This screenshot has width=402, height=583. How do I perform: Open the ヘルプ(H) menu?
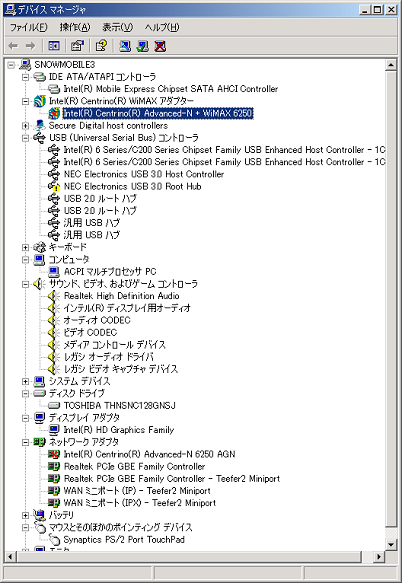click(162, 27)
